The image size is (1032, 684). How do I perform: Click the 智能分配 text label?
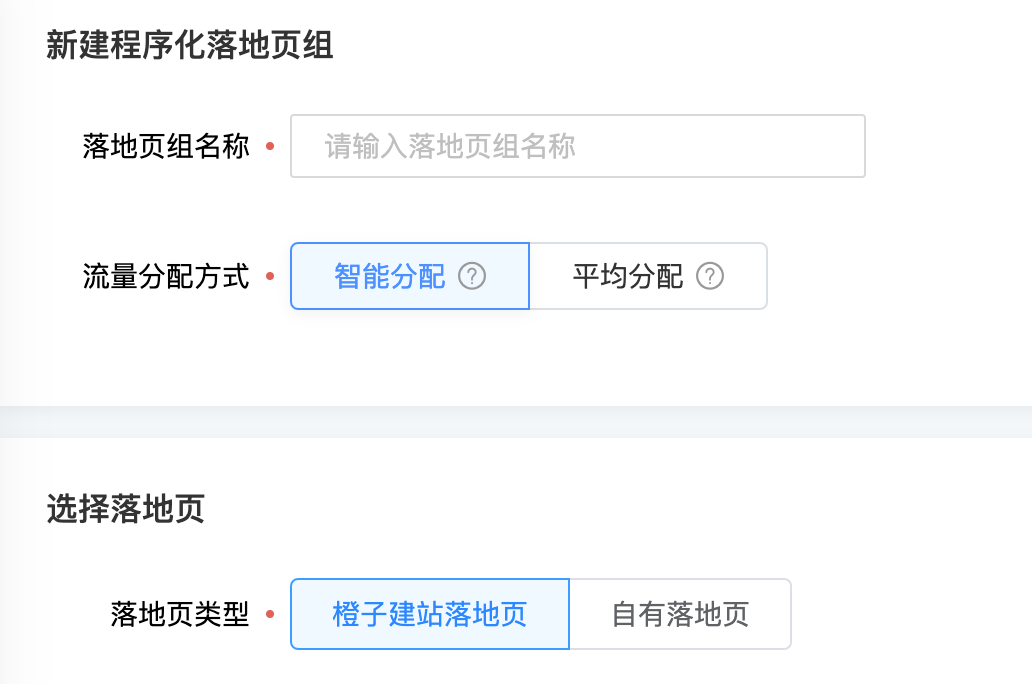tap(390, 276)
